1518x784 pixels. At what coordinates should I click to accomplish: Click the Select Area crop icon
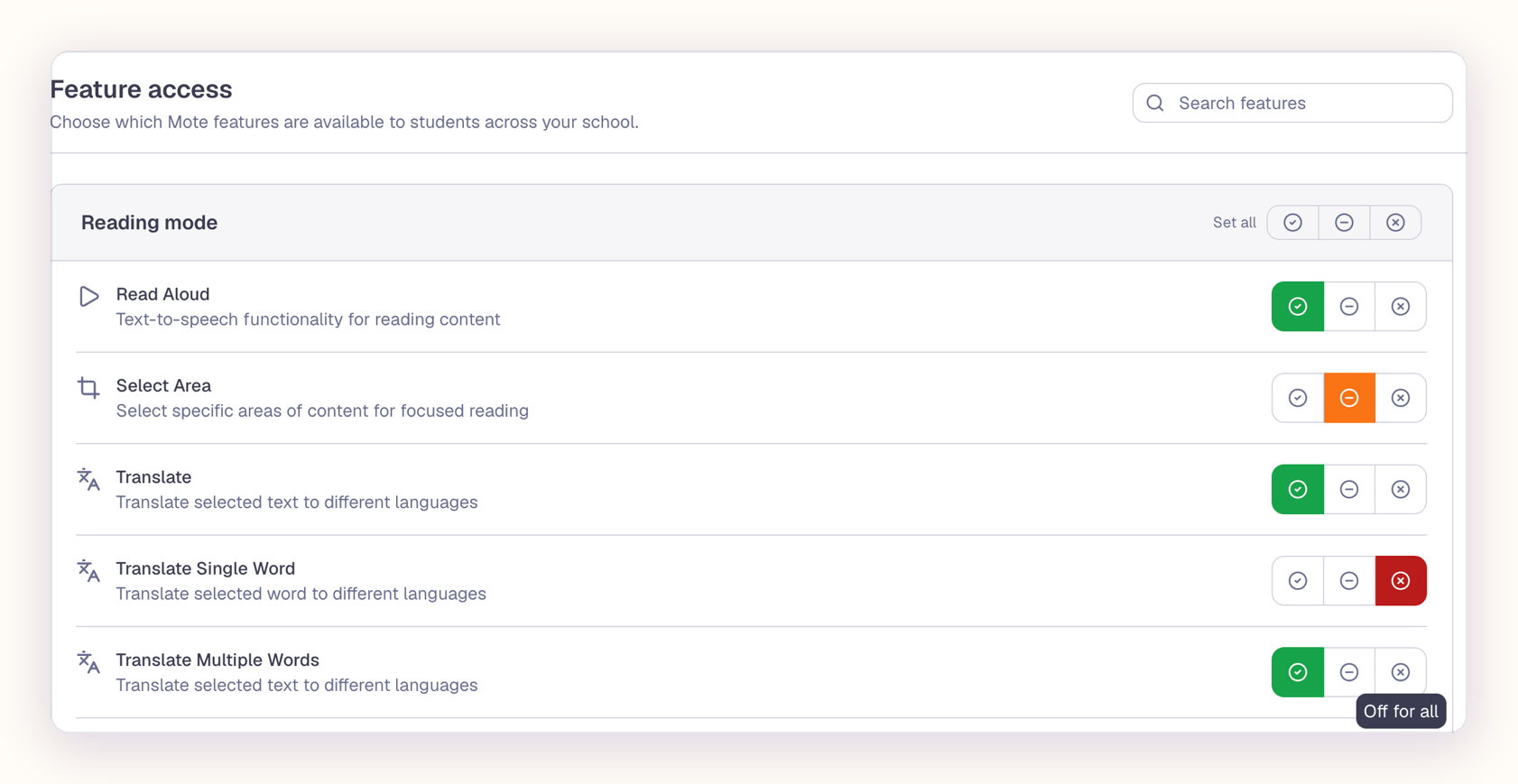pyautogui.click(x=88, y=388)
